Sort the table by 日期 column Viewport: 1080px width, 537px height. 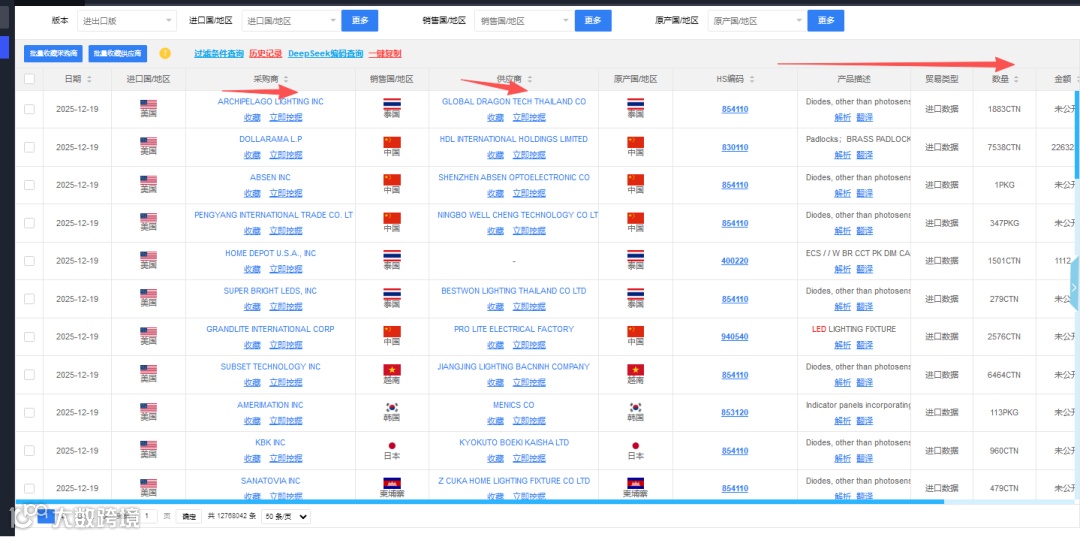pos(89,79)
